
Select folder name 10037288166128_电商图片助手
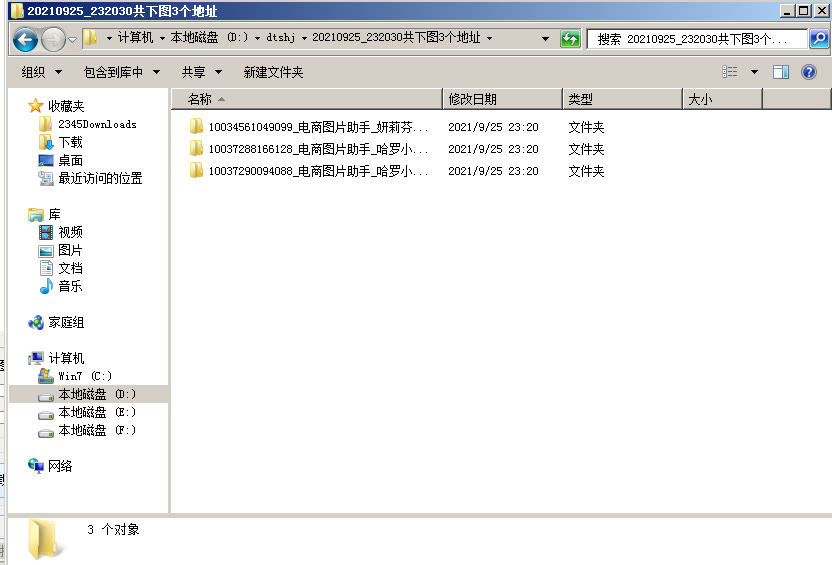tap(318, 149)
